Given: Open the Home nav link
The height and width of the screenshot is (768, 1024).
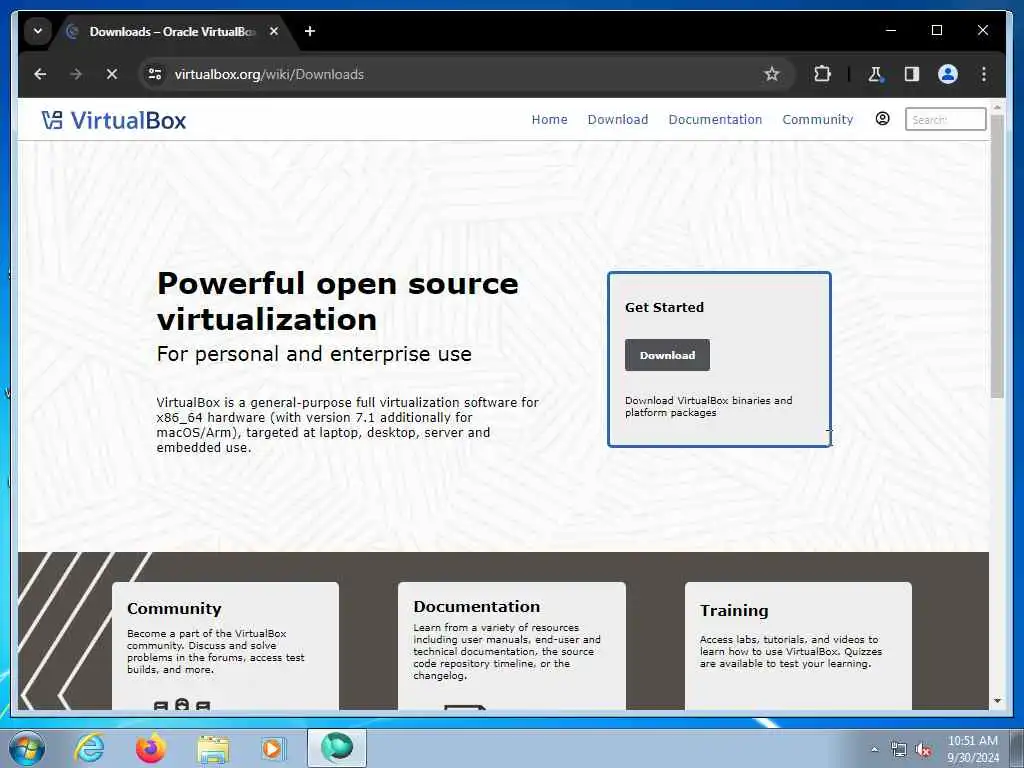Looking at the screenshot, I should point(549,120).
